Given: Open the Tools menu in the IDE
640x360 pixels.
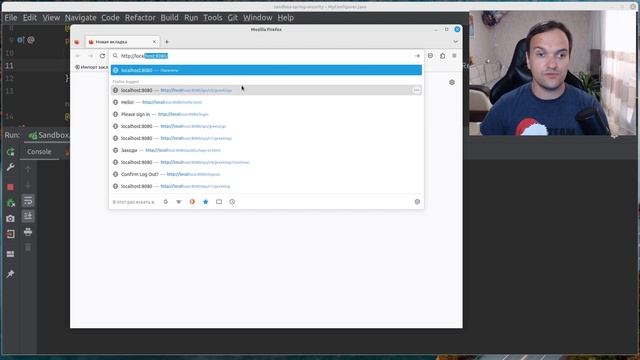Looking at the screenshot, I should [213, 18].
